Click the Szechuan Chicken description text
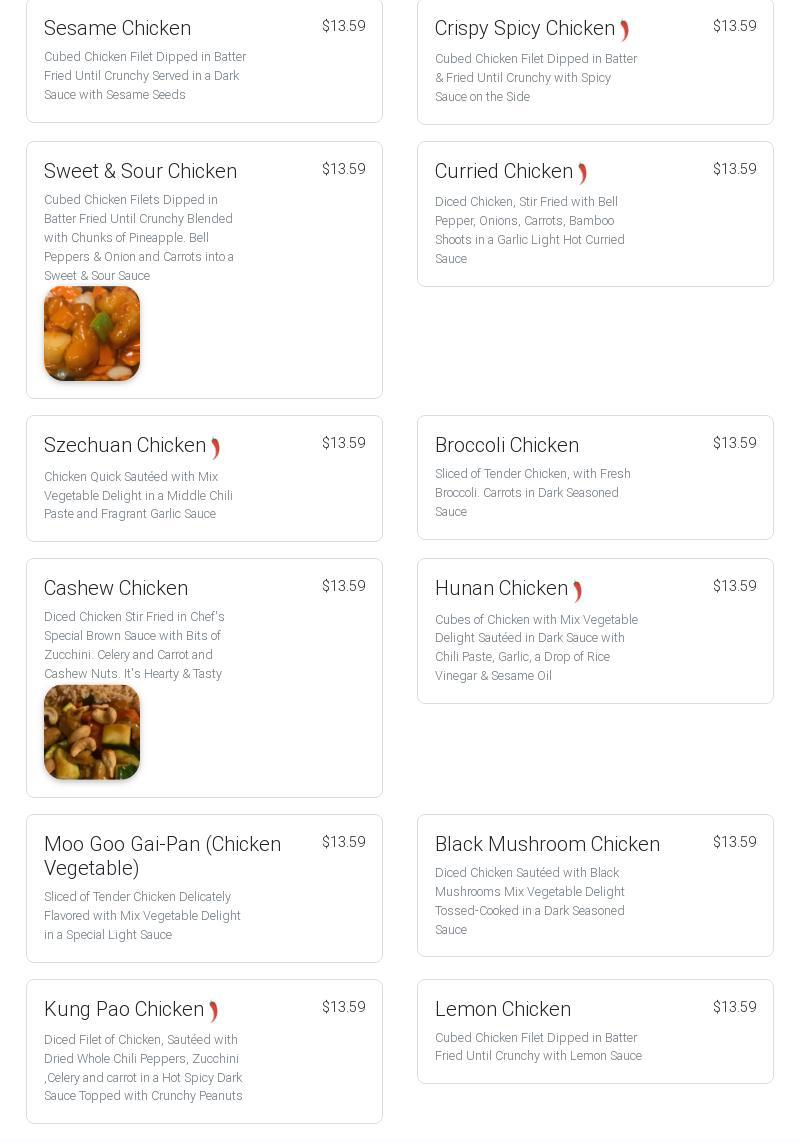This screenshot has width=800, height=1144. 138,495
